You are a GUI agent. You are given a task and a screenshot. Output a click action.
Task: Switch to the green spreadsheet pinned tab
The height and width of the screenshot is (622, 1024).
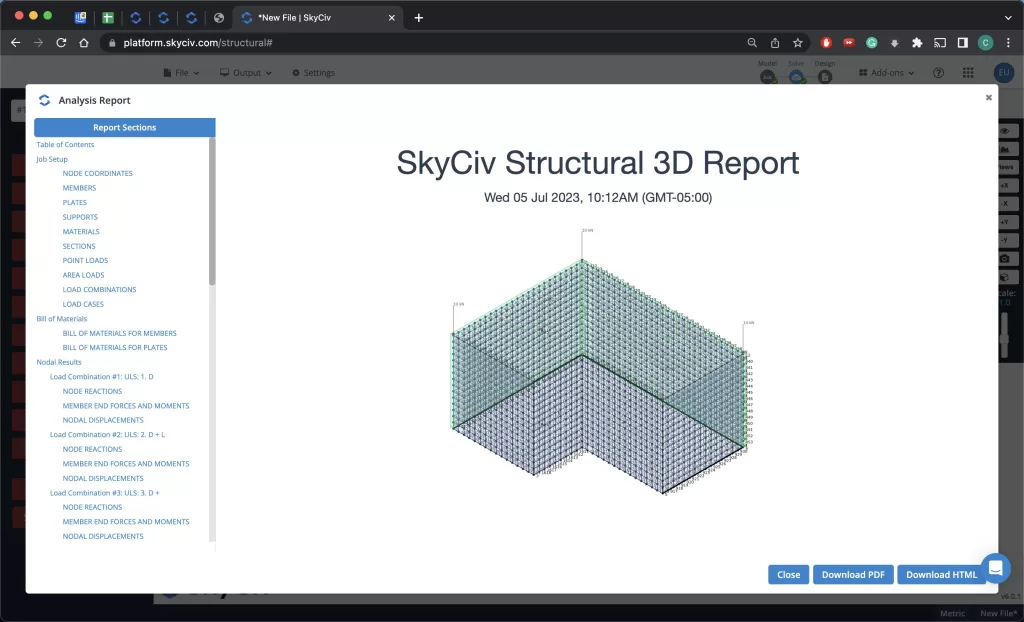pos(108,18)
